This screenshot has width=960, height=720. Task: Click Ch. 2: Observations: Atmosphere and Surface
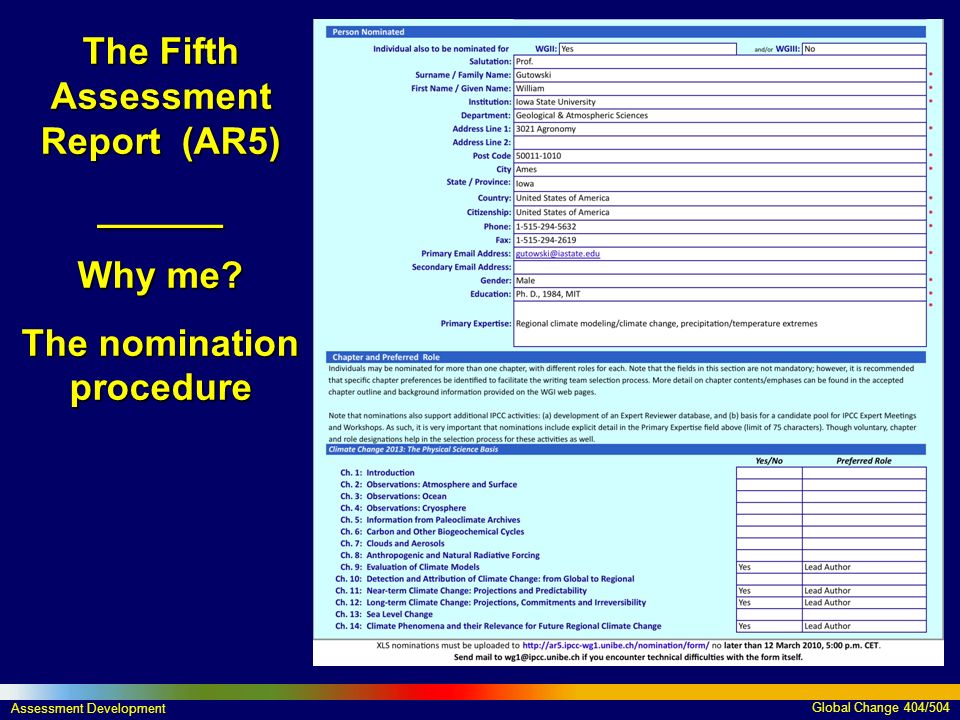(x=429, y=484)
